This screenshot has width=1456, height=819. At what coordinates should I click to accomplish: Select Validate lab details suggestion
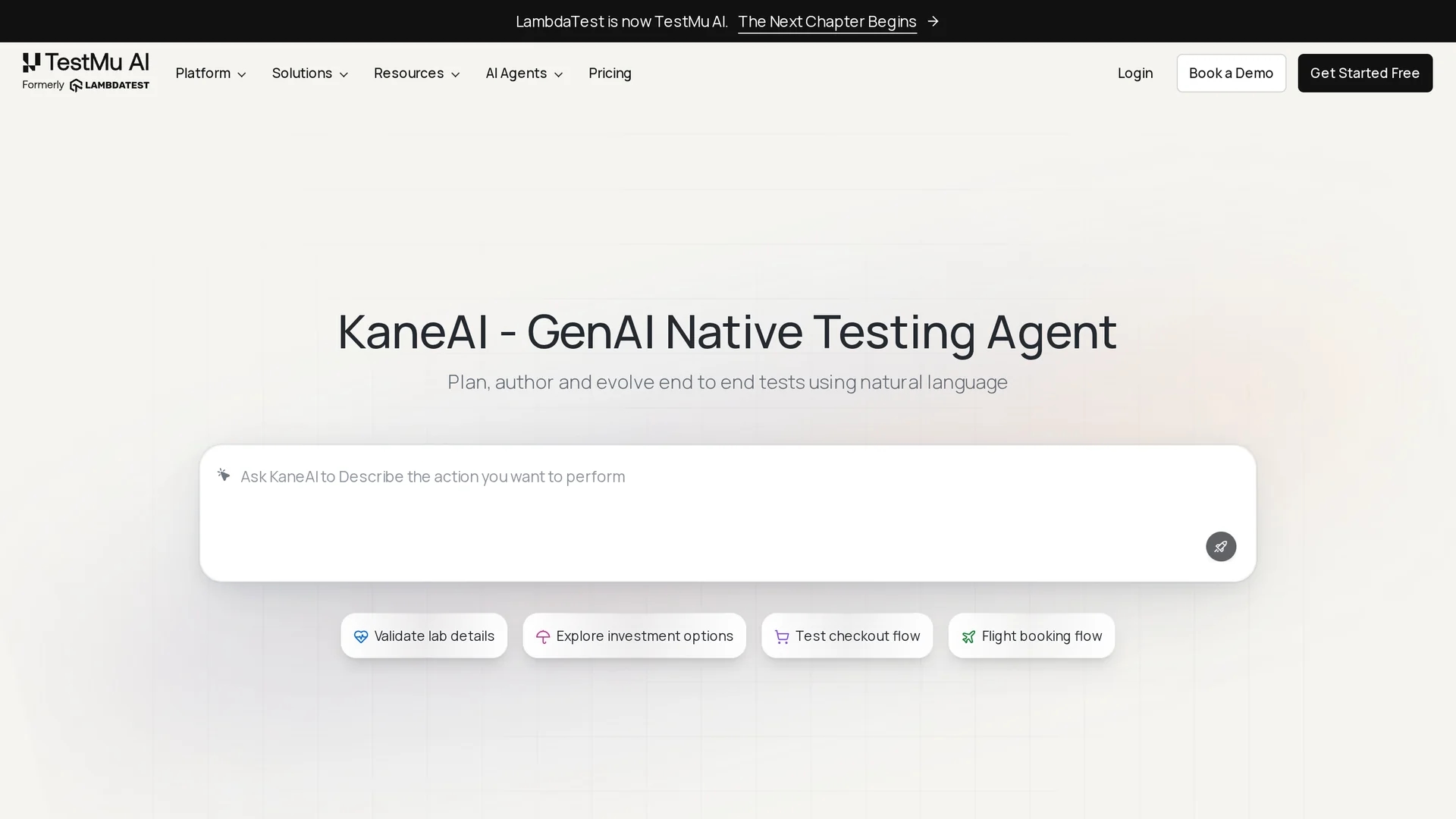click(x=424, y=635)
